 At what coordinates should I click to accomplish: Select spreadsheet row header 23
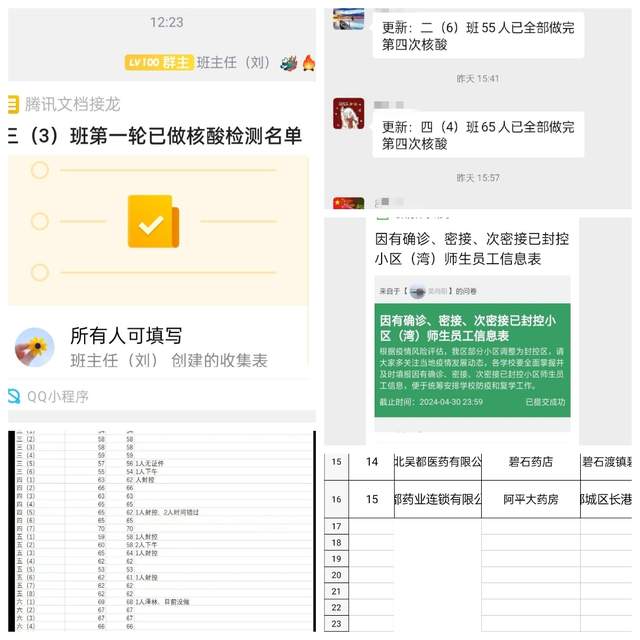click(x=336, y=624)
